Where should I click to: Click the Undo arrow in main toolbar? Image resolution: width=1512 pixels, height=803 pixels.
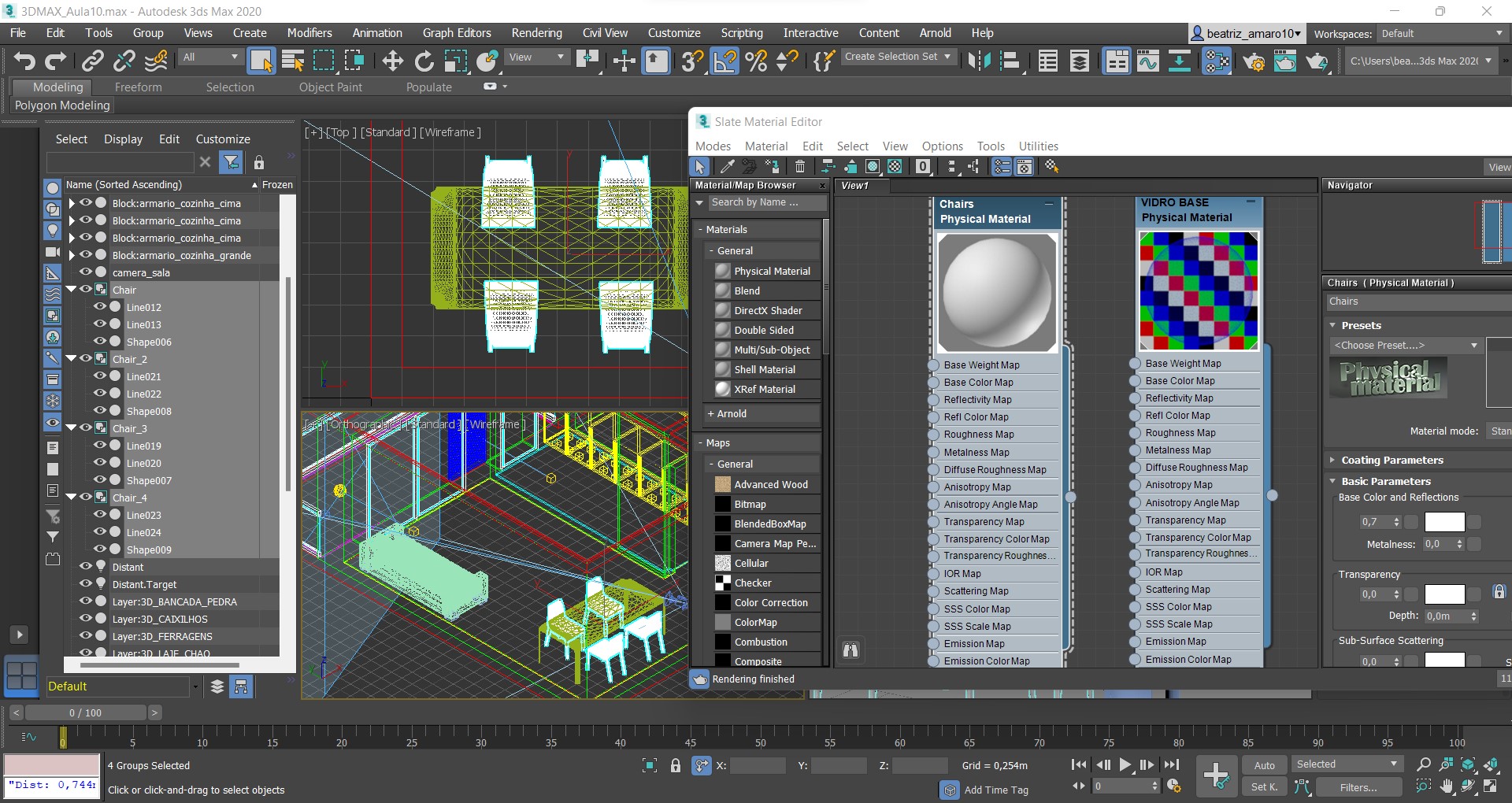tap(24, 61)
